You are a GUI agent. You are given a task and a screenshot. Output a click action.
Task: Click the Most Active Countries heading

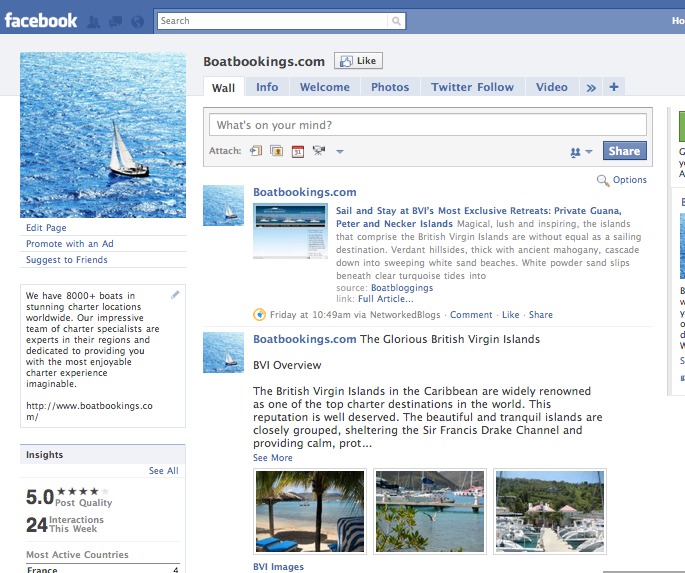(77, 555)
